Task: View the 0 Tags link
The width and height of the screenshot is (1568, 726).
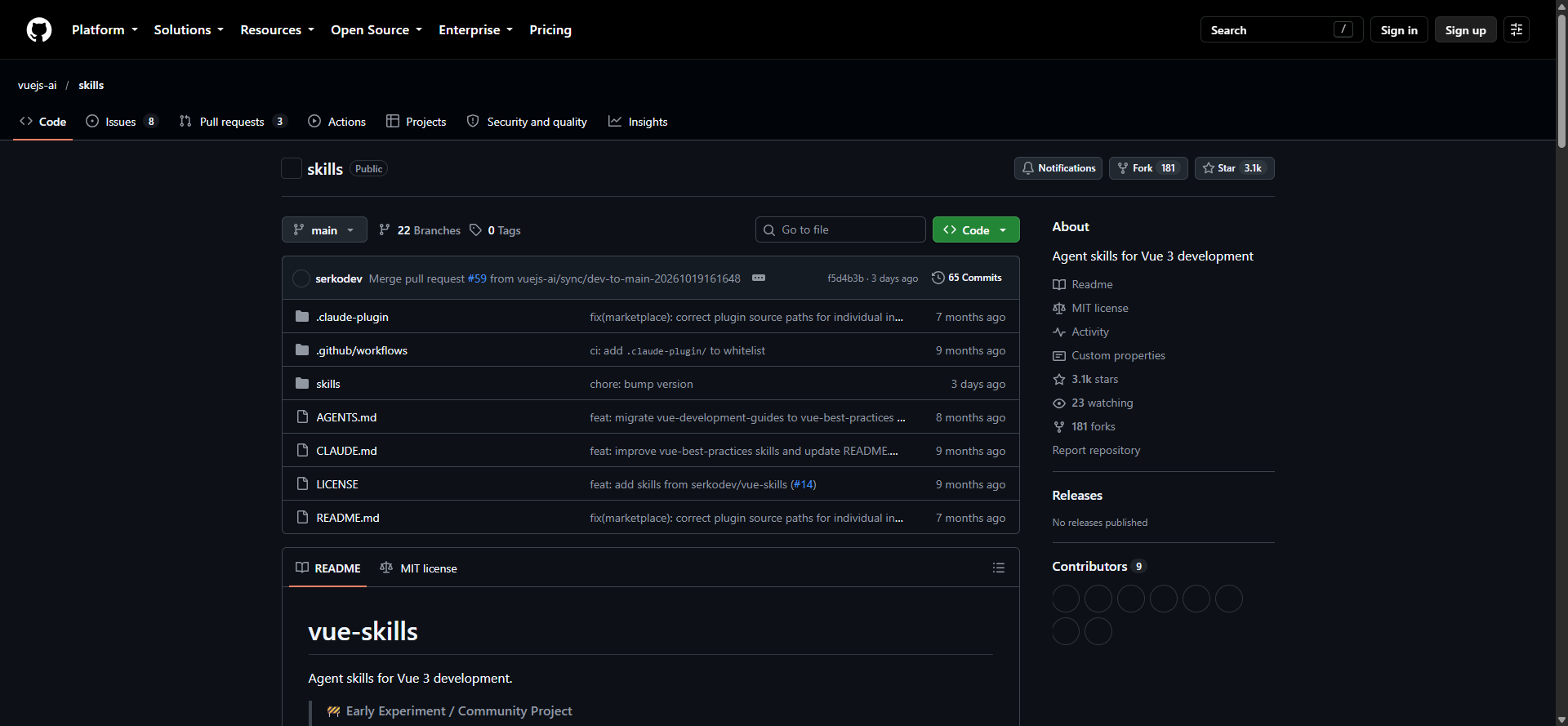Action: 495,230
